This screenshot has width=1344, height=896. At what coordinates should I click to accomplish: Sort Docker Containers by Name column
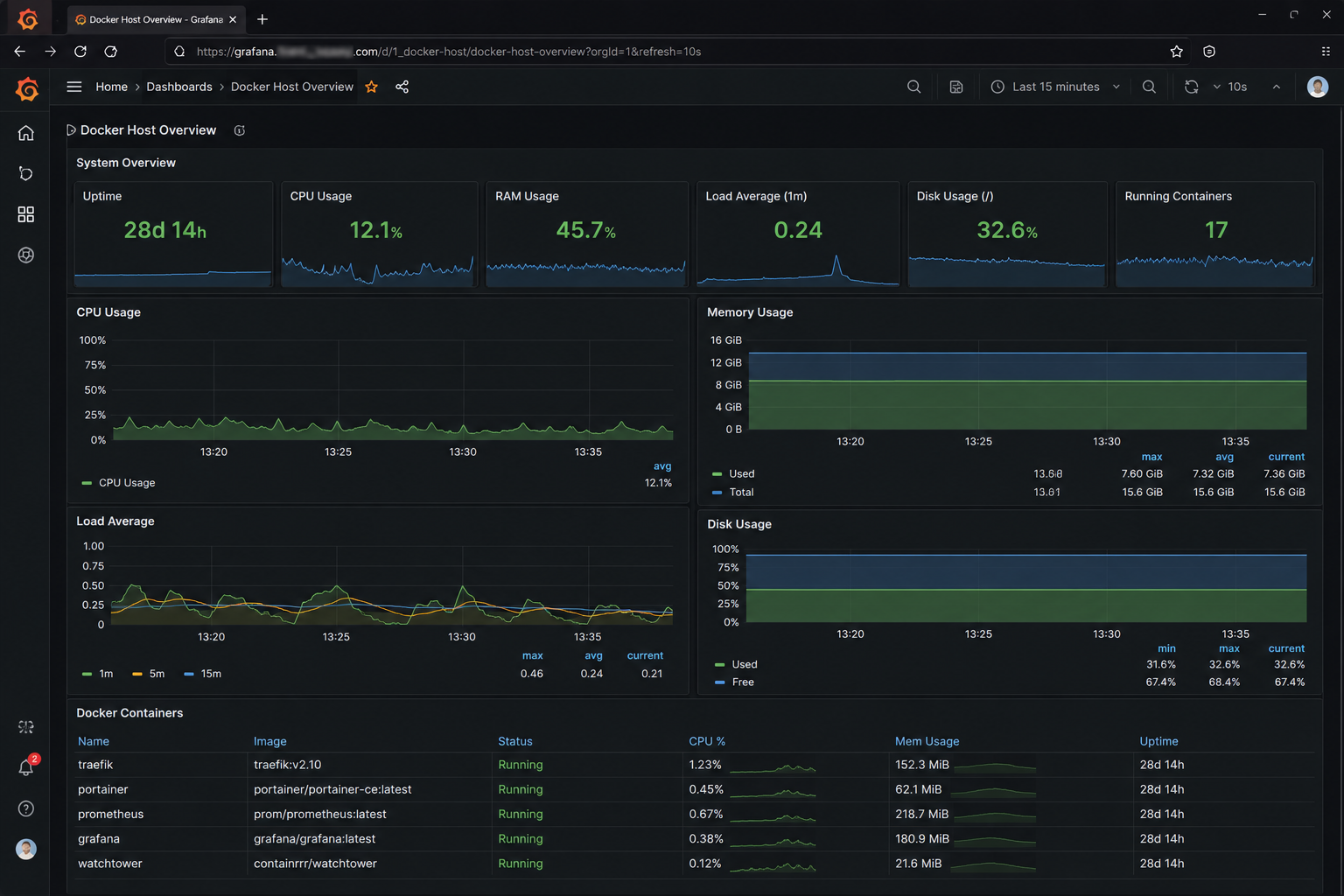94,741
